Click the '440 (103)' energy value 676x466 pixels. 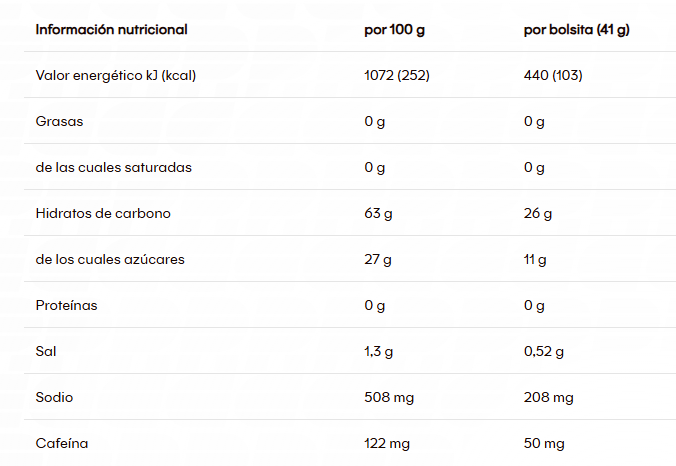point(553,76)
